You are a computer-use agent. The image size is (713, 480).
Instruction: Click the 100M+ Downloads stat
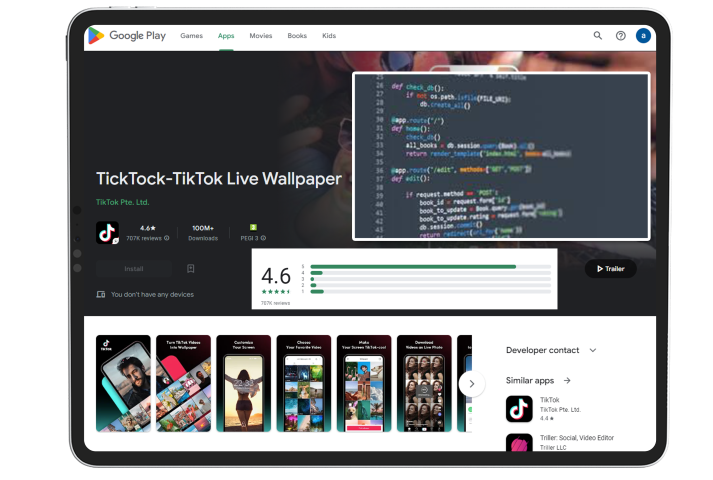click(203, 232)
